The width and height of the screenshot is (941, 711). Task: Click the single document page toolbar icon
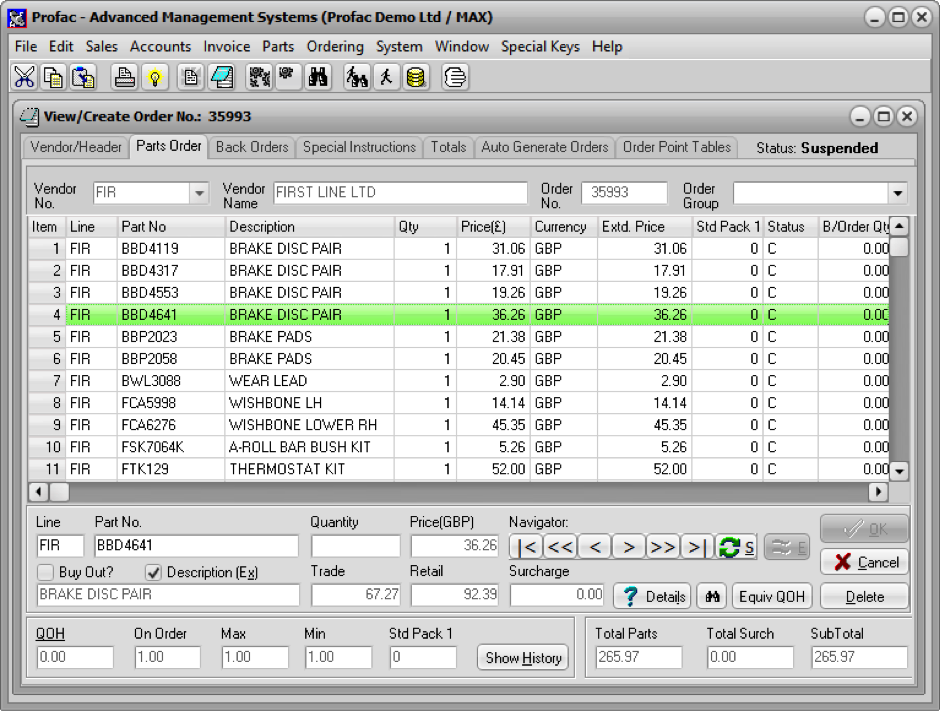[x=191, y=77]
